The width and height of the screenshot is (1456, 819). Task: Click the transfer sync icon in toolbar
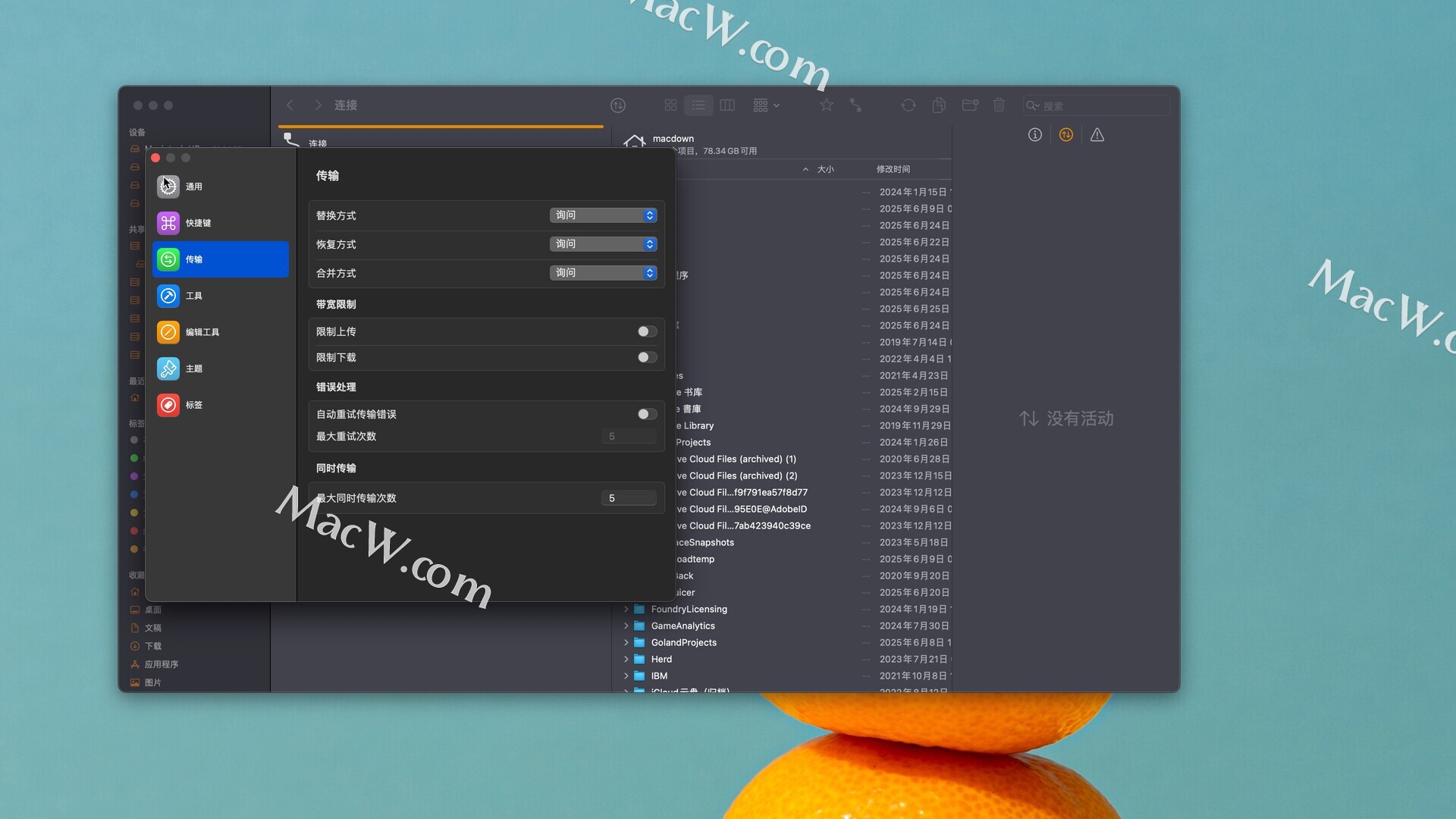(618, 105)
